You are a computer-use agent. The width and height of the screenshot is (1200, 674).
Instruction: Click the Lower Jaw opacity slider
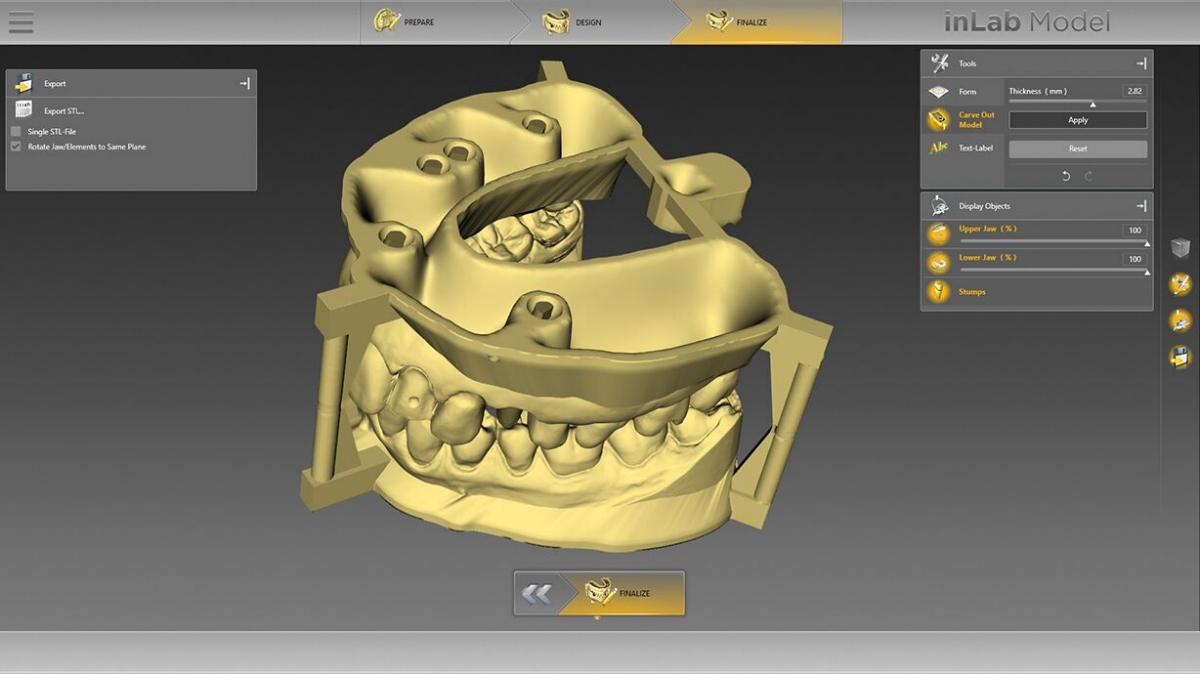pos(1053,271)
